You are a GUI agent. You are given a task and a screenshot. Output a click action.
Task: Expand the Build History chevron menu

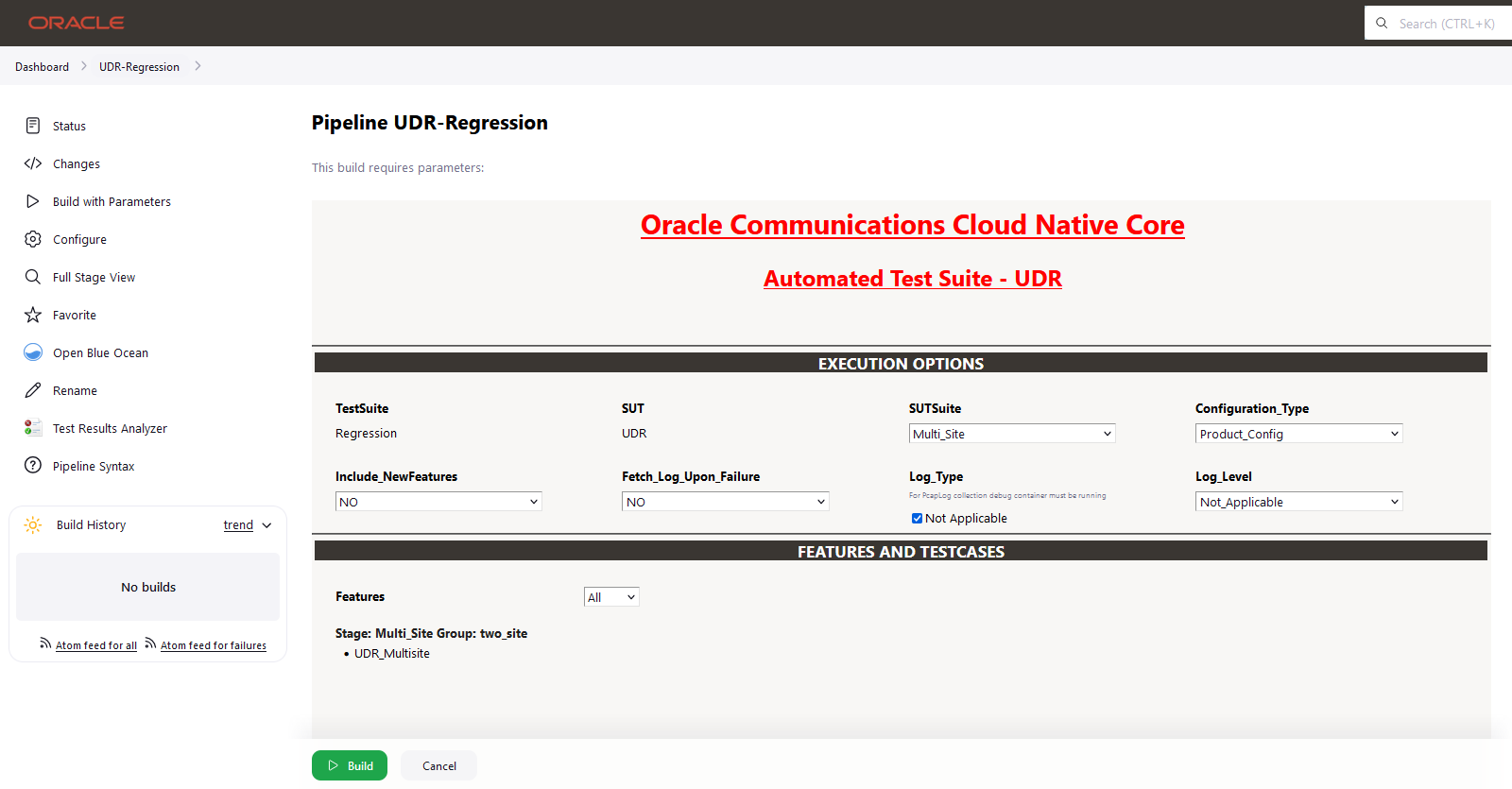(267, 525)
